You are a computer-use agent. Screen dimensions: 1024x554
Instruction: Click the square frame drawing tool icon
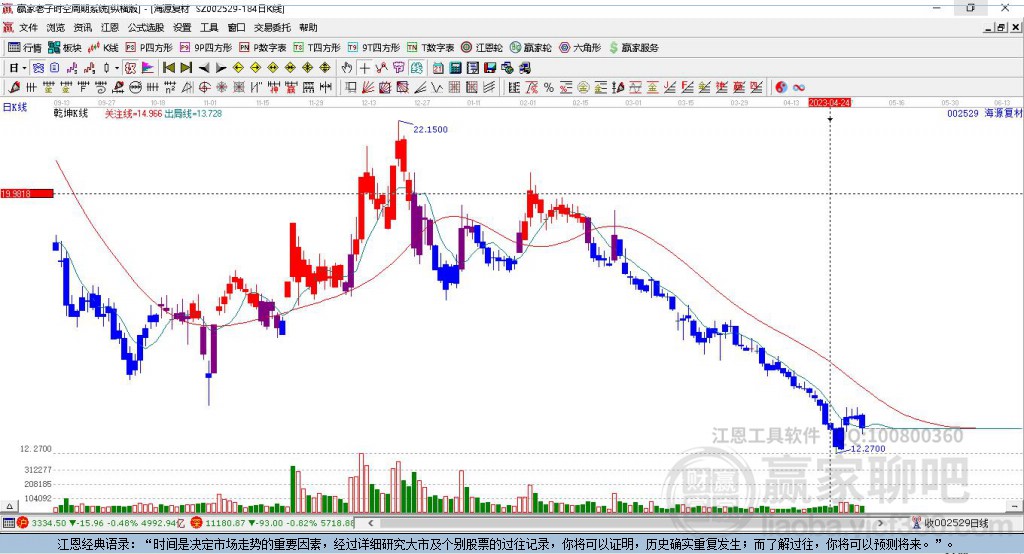coord(350,88)
